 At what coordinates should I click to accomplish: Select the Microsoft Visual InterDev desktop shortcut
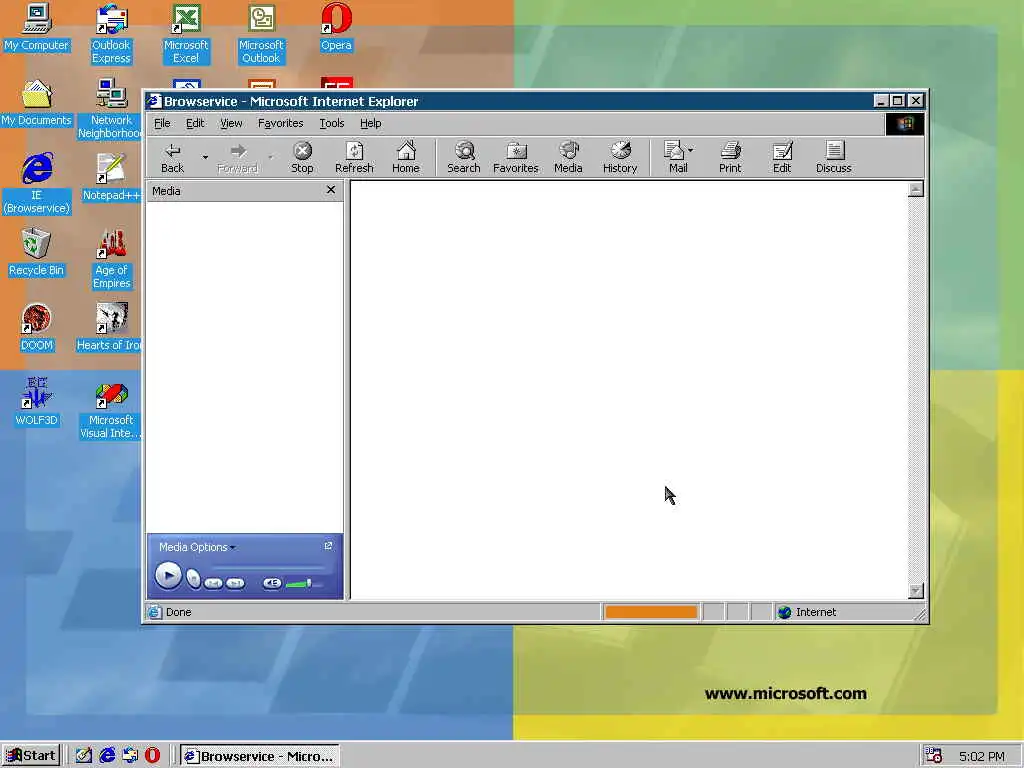(x=110, y=409)
